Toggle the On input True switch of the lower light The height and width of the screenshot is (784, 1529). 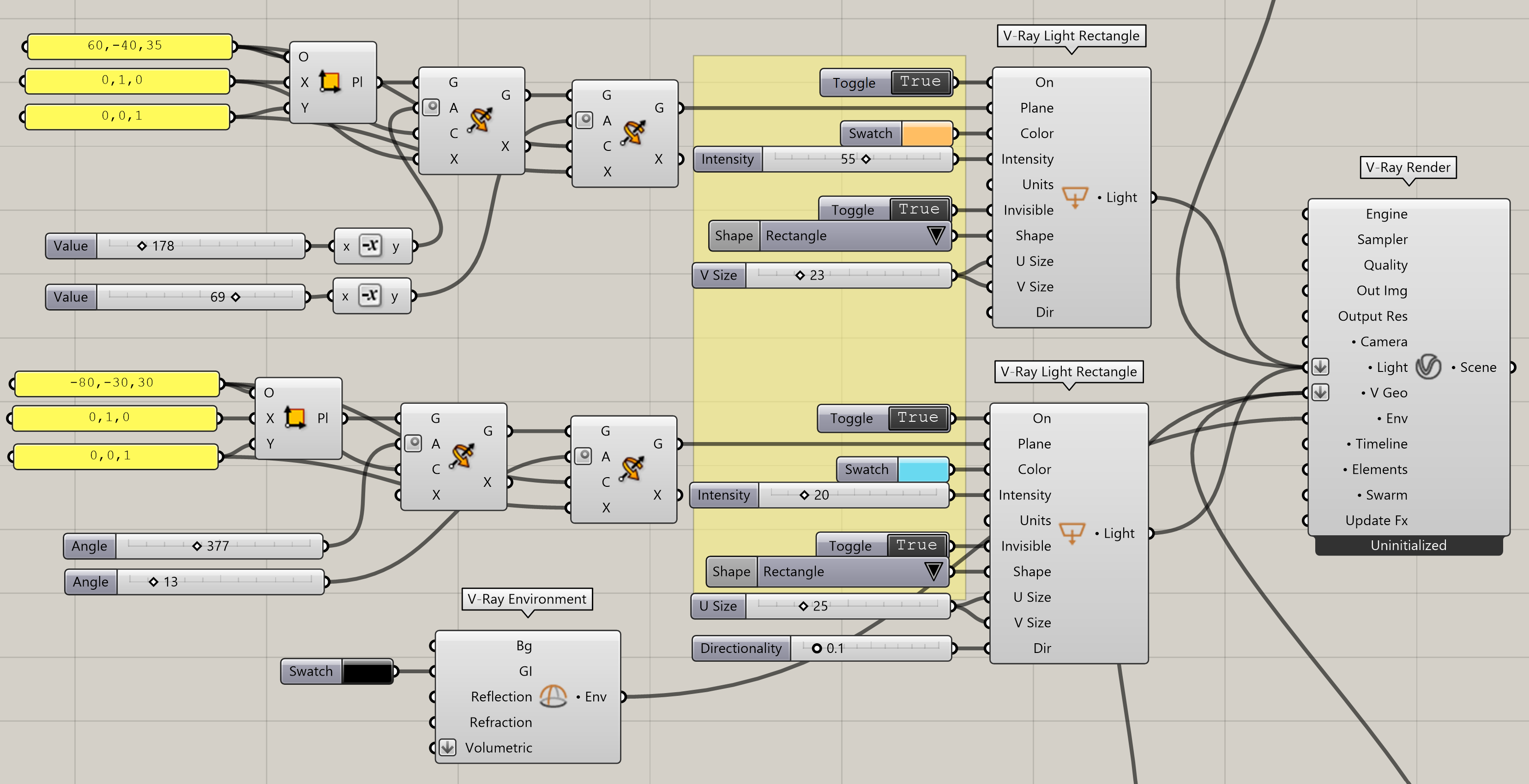click(x=918, y=418)
